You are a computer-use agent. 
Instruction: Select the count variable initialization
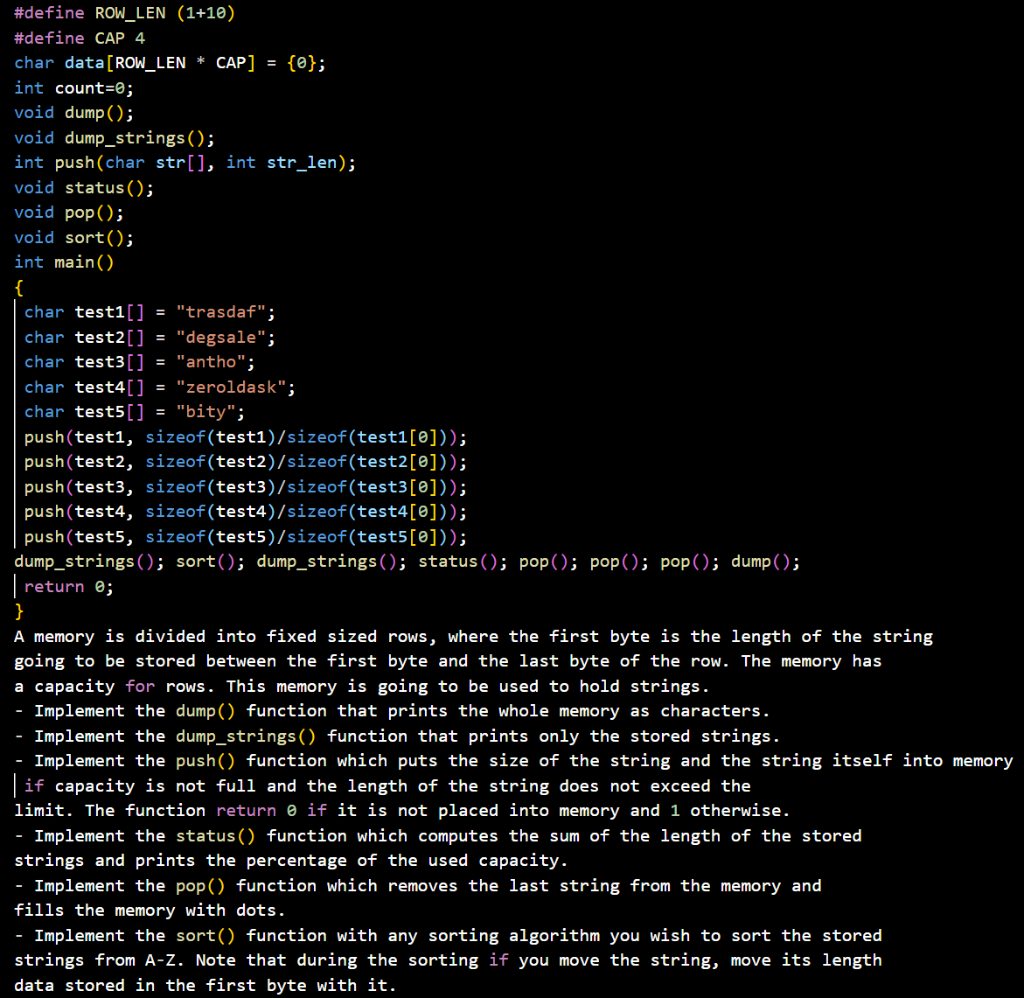coord(80,88)
